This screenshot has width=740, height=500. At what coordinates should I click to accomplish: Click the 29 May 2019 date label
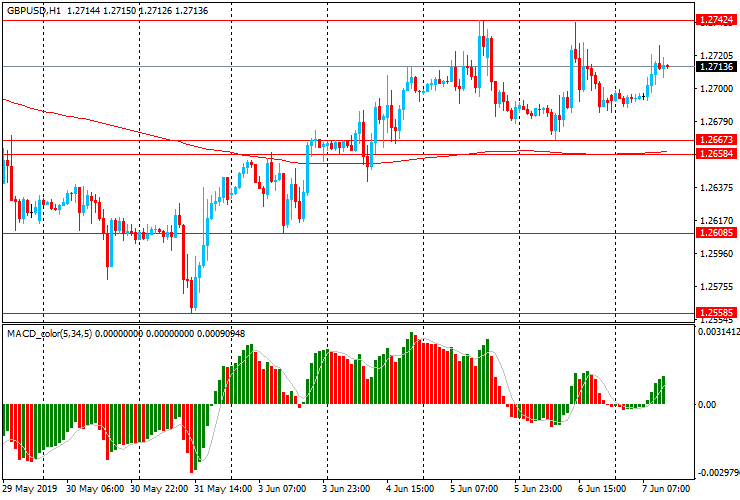click(31, 490)
